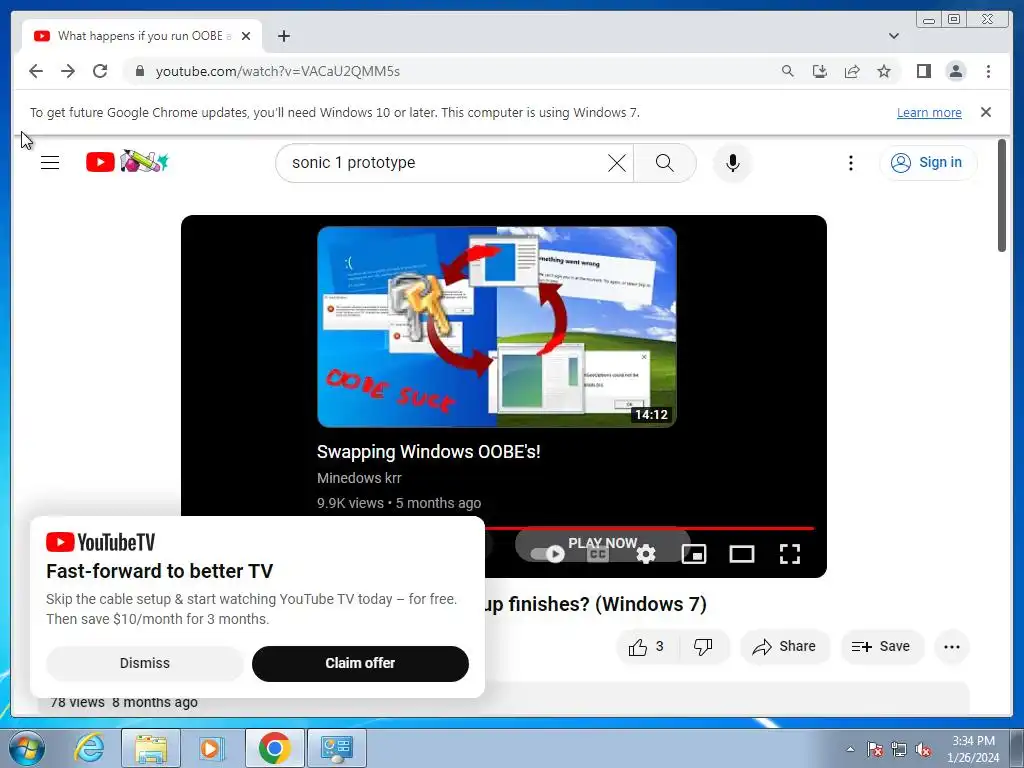
Task: Open network icon in system tray
Action: pyautogui.click(x=899, y=749)
